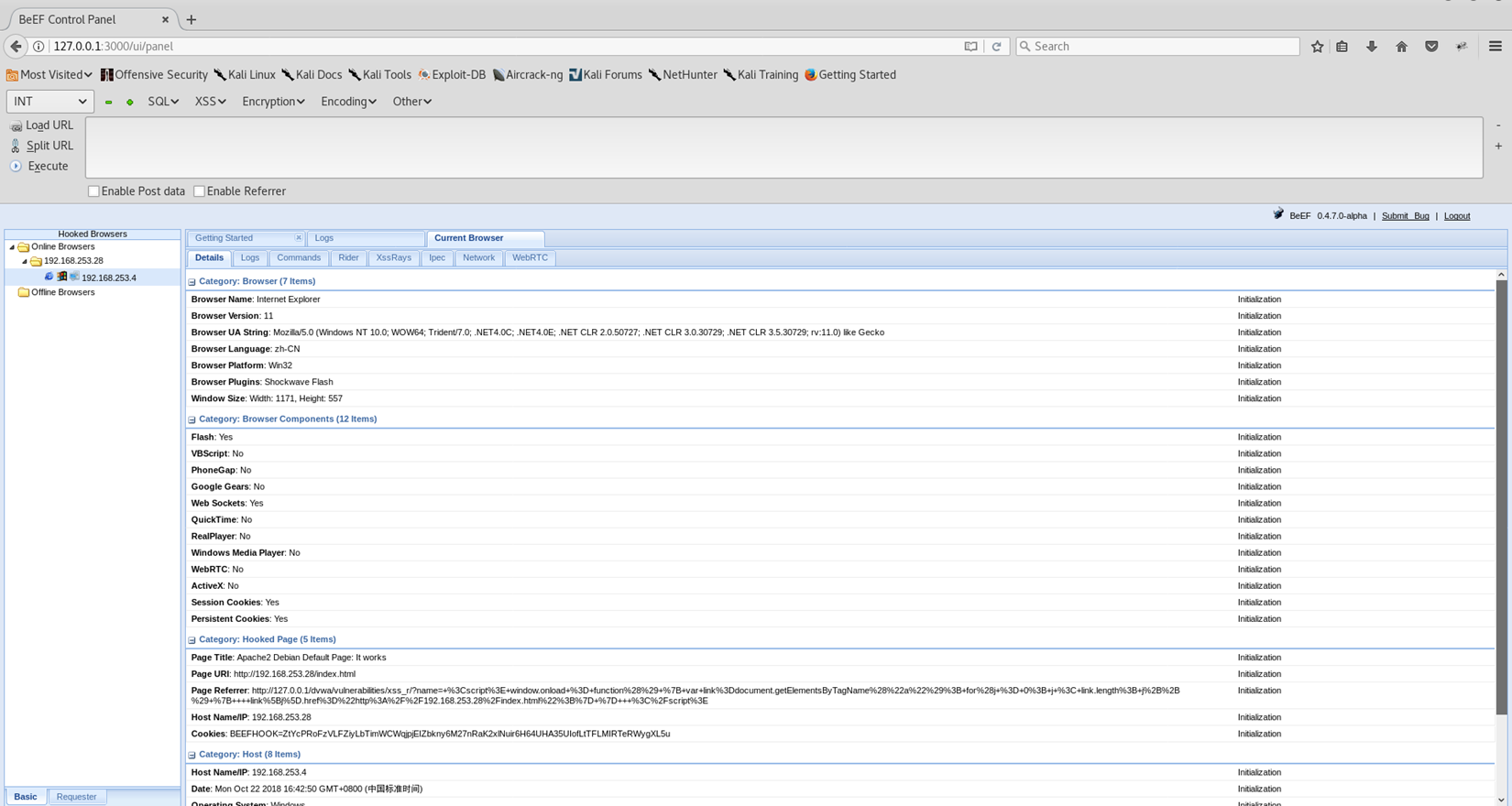
Task: Switch to the Getting Started tab
Action: (x=224, y=238)
